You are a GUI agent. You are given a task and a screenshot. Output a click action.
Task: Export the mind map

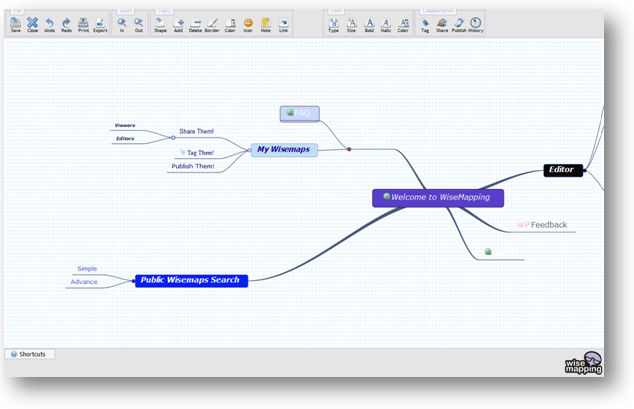(x=100, y=25)
